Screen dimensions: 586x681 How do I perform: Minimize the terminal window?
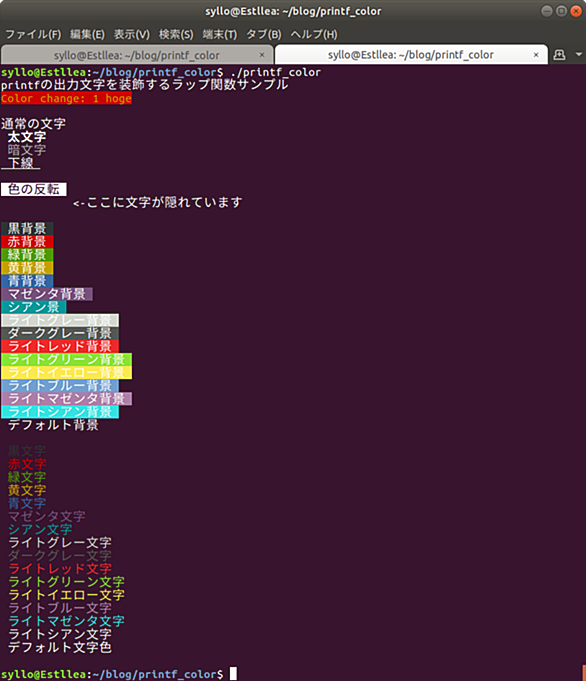pos(547,11)
